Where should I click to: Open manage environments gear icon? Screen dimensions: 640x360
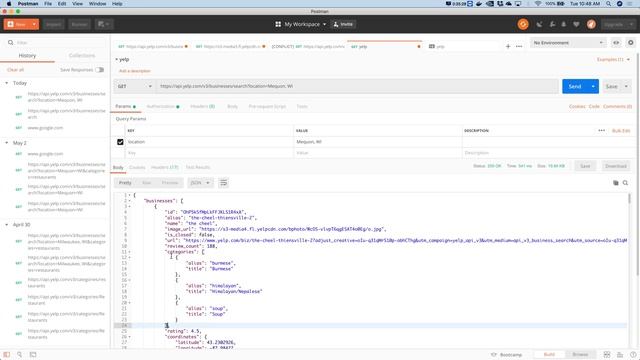click(631, 42)
